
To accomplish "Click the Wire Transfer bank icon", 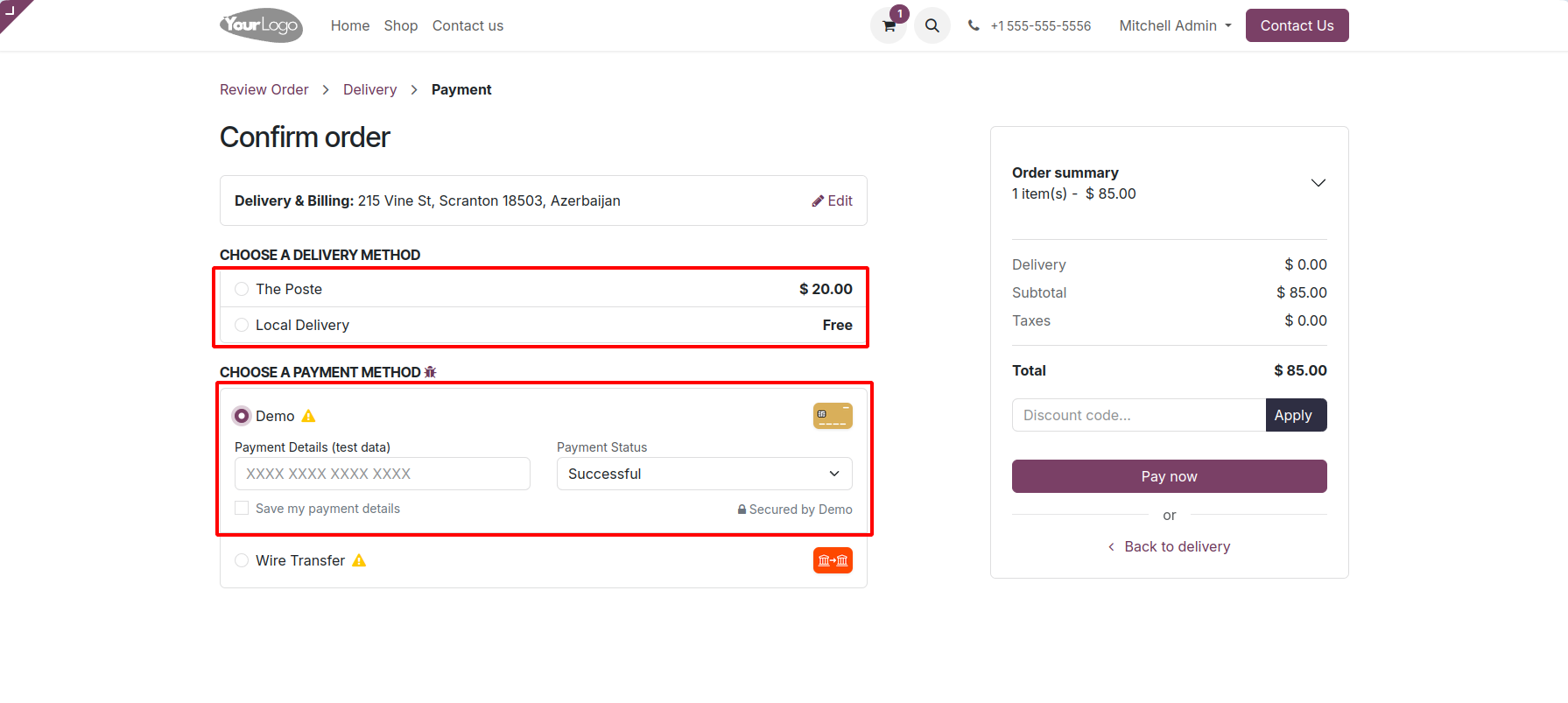I will [x=833, y=560].
